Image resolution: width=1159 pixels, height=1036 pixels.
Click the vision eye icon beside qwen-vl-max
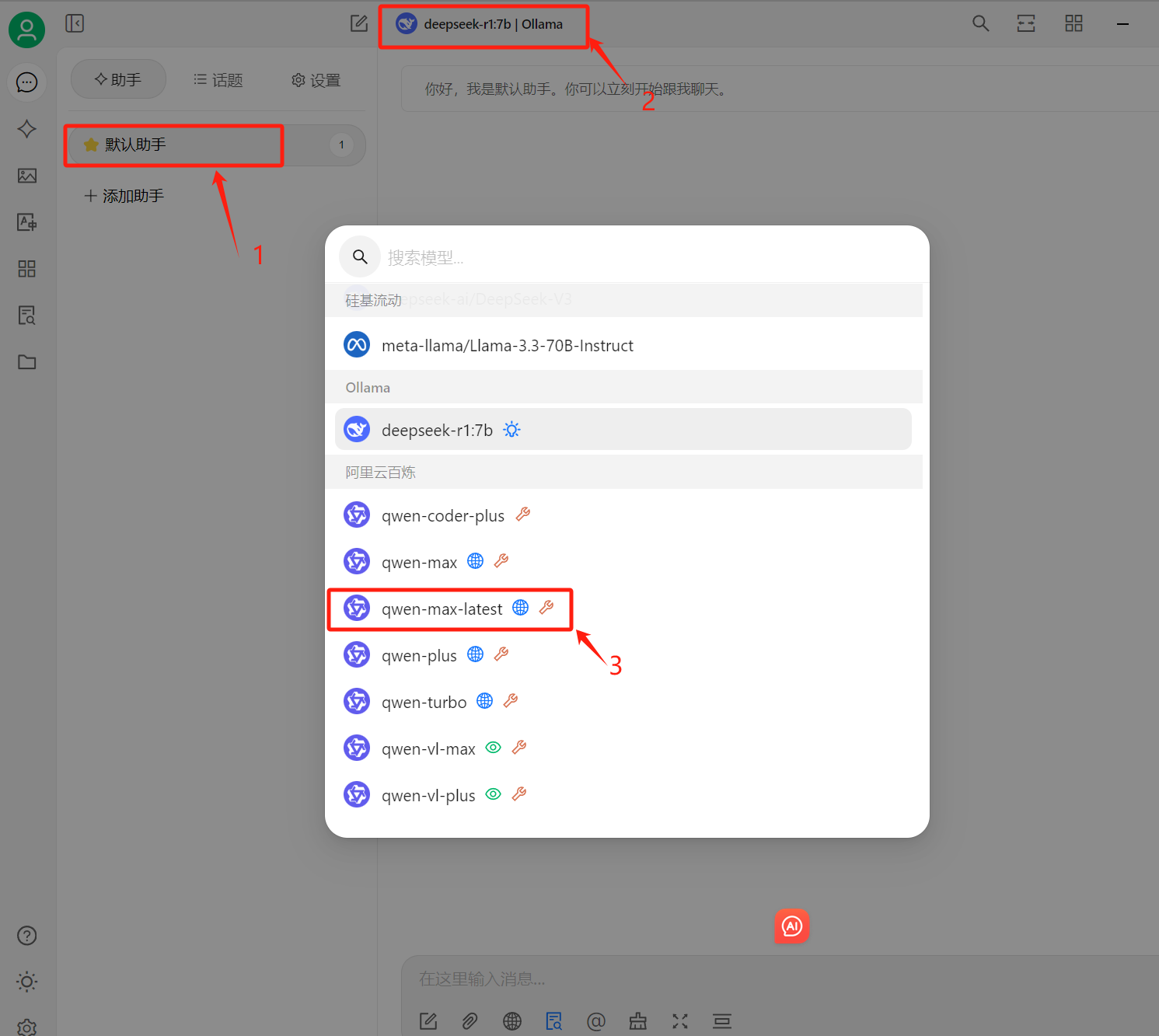tap(494, 748)
